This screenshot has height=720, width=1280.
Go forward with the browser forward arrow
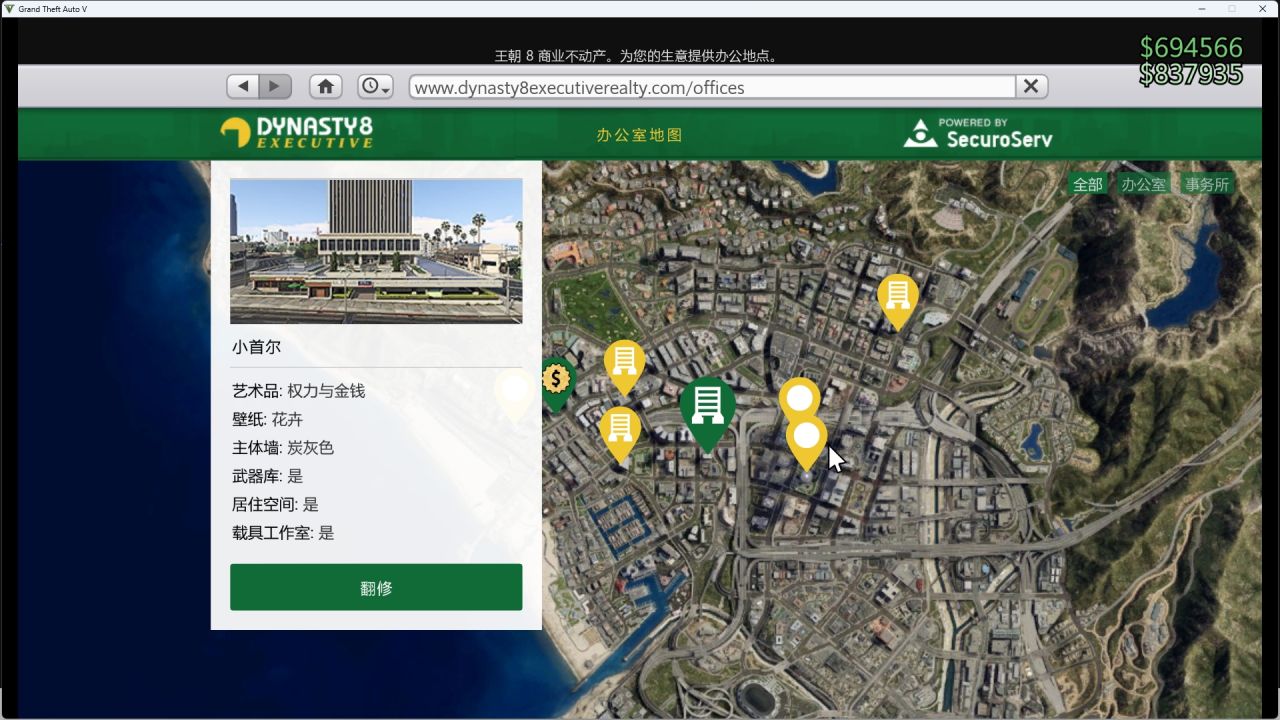point(276,87)
